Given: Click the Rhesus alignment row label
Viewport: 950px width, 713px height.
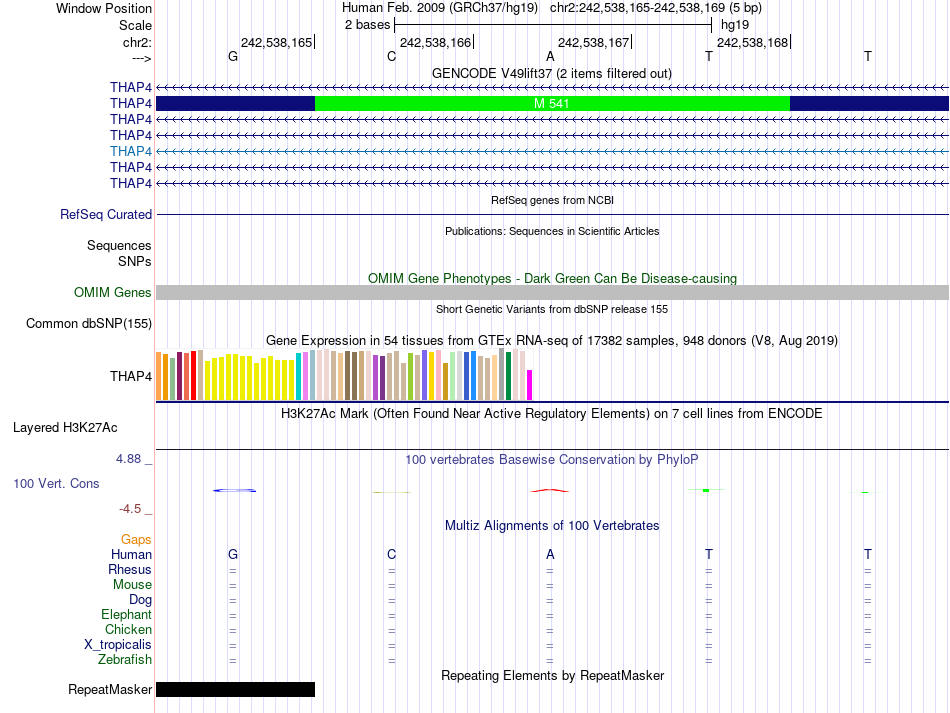Looking at the screenshot, I should coord(130,569).
